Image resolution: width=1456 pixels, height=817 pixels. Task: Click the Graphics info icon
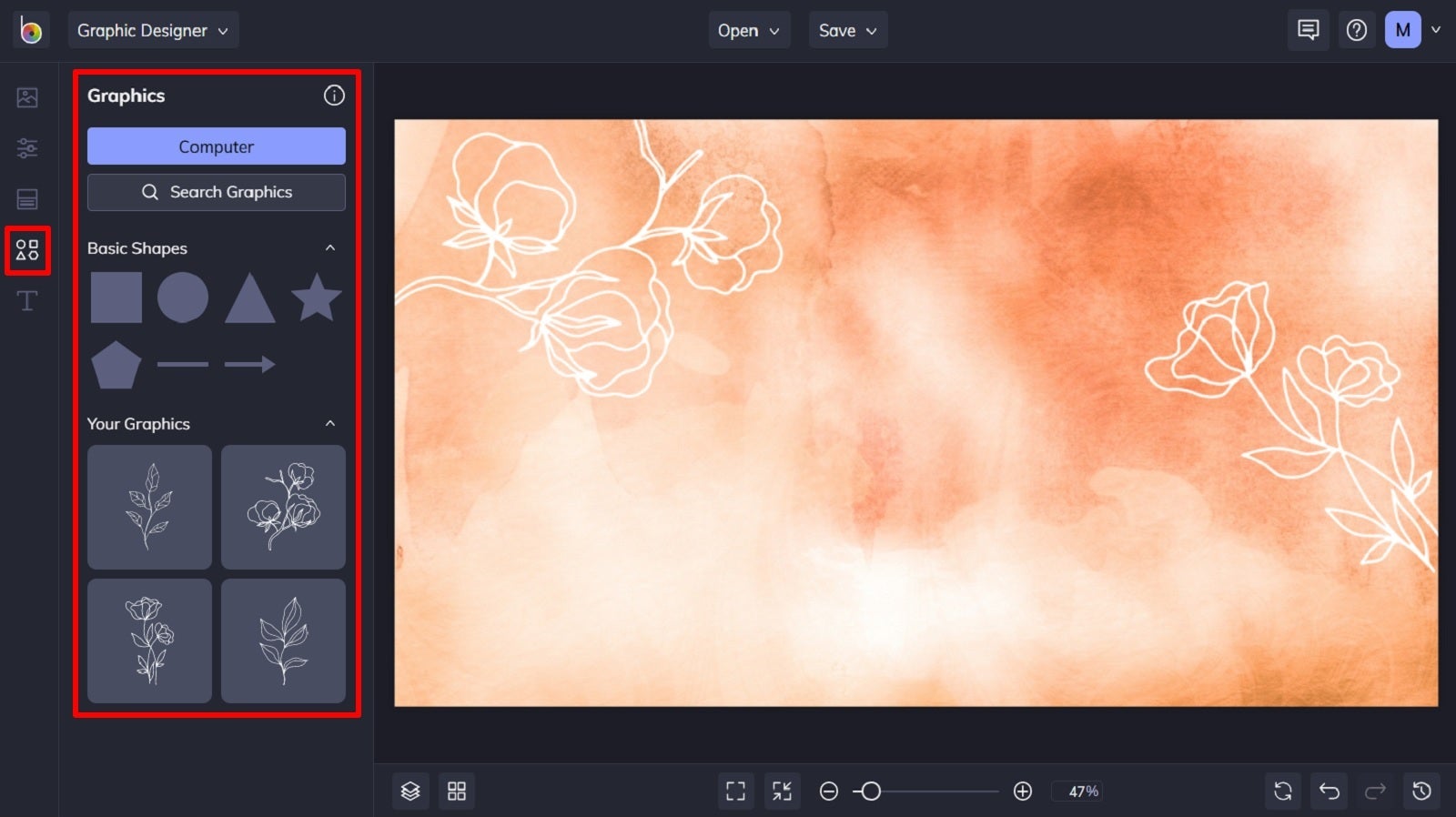(x=334, y=96)
